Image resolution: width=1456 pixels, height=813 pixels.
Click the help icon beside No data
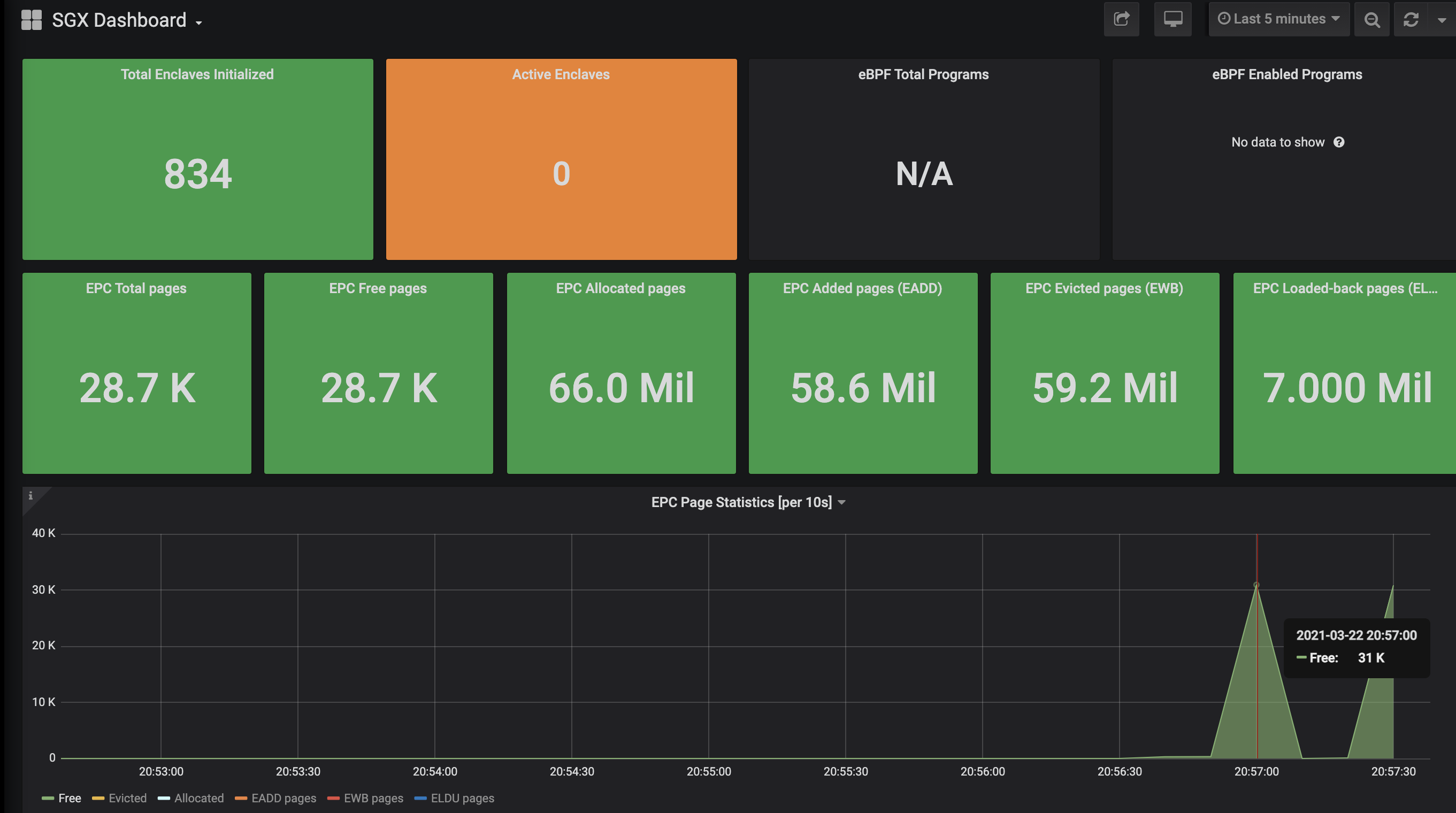pyautogui.click(x=1338, y=142)
